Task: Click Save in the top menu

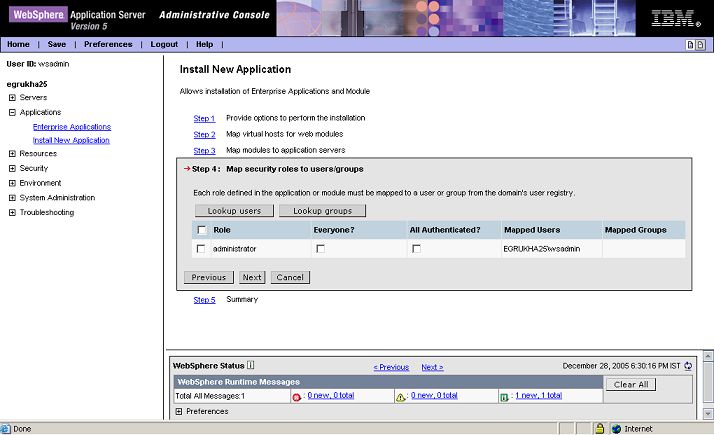Action: 56,44
